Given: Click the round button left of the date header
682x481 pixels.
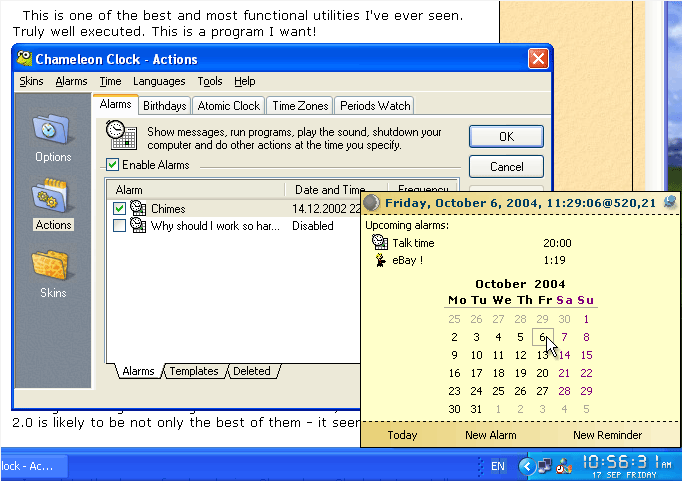Looking at the screenshot, I should click(372, 203).
